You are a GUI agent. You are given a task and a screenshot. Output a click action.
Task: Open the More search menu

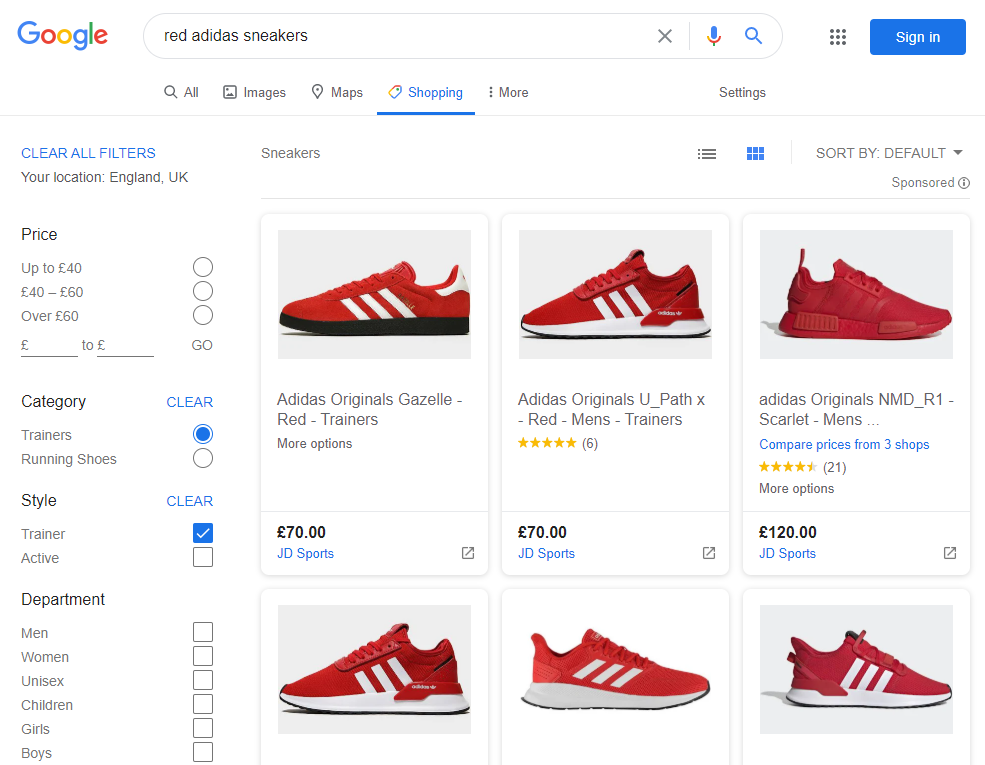(x=508, y=92)
